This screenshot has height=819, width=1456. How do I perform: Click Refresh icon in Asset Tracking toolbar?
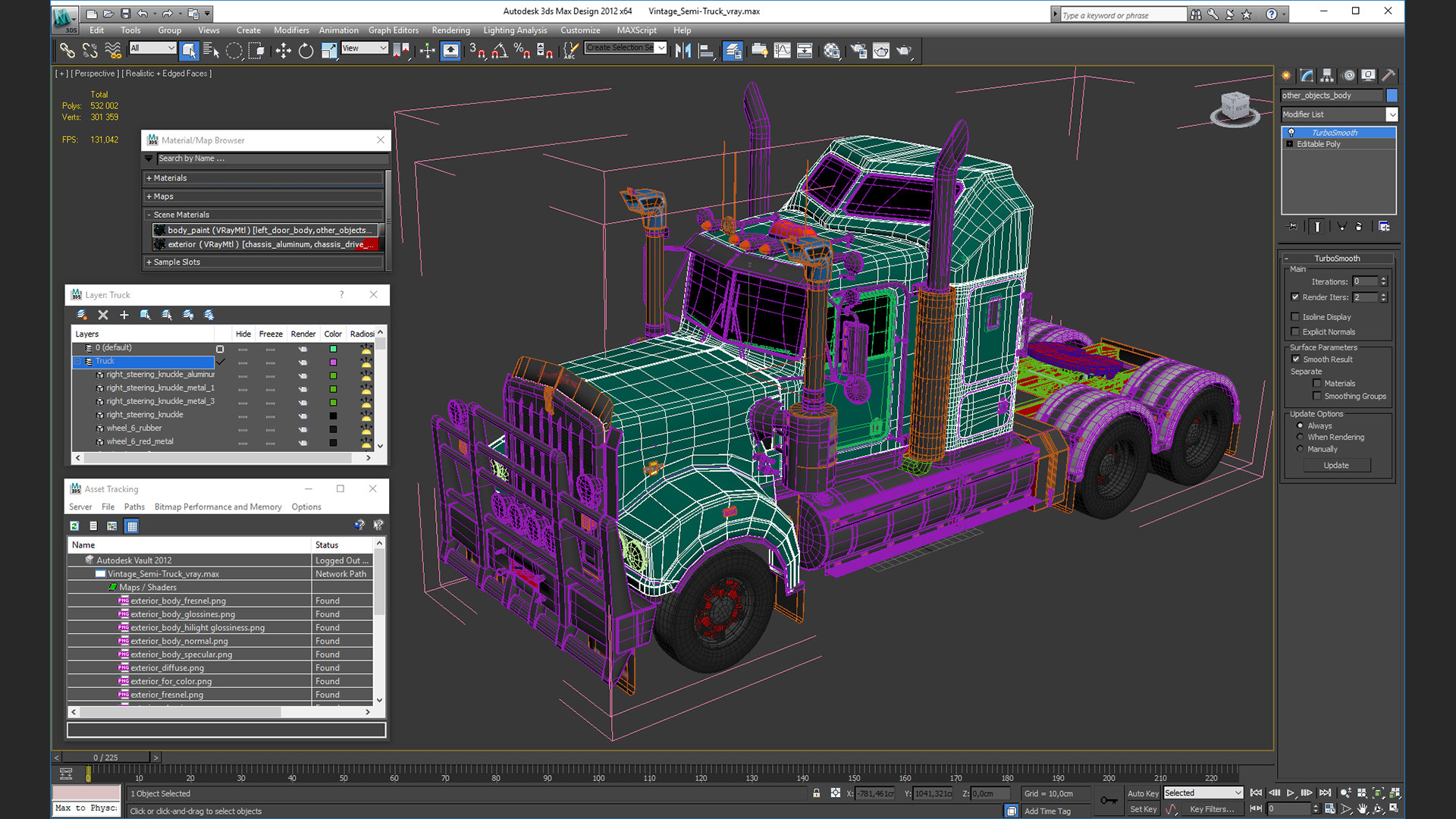pos(74,526)
